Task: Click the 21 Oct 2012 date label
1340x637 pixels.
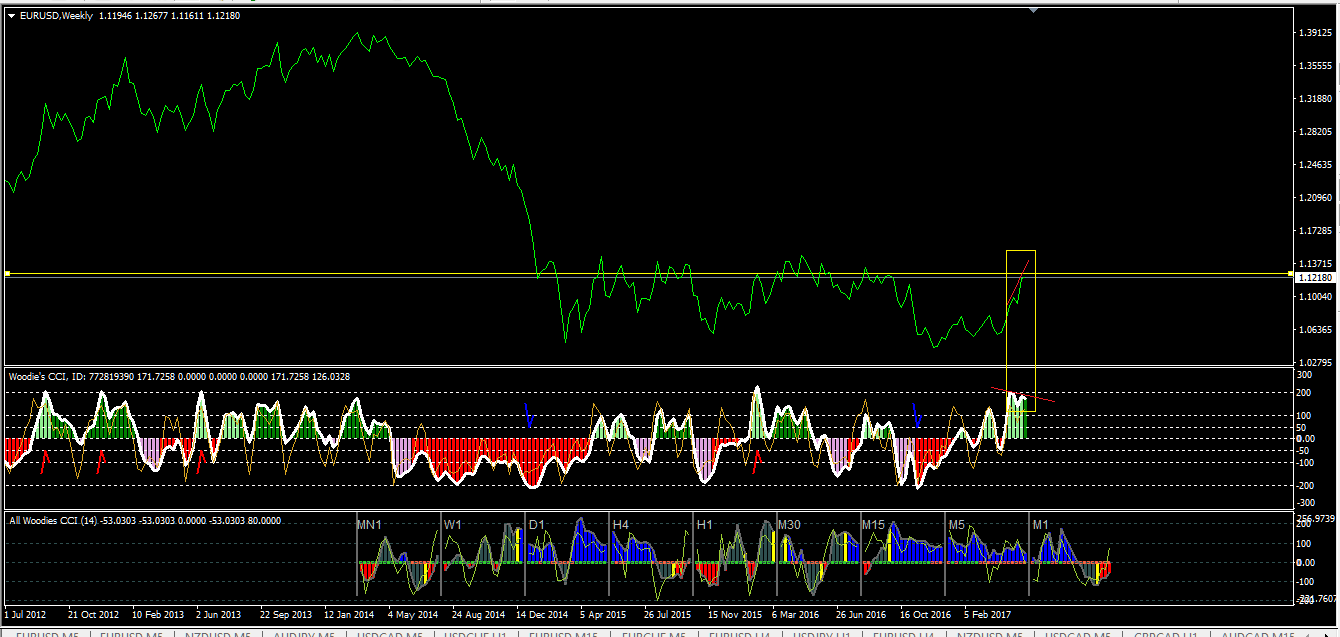Action: pyautogui.click(x=93, y=614)
